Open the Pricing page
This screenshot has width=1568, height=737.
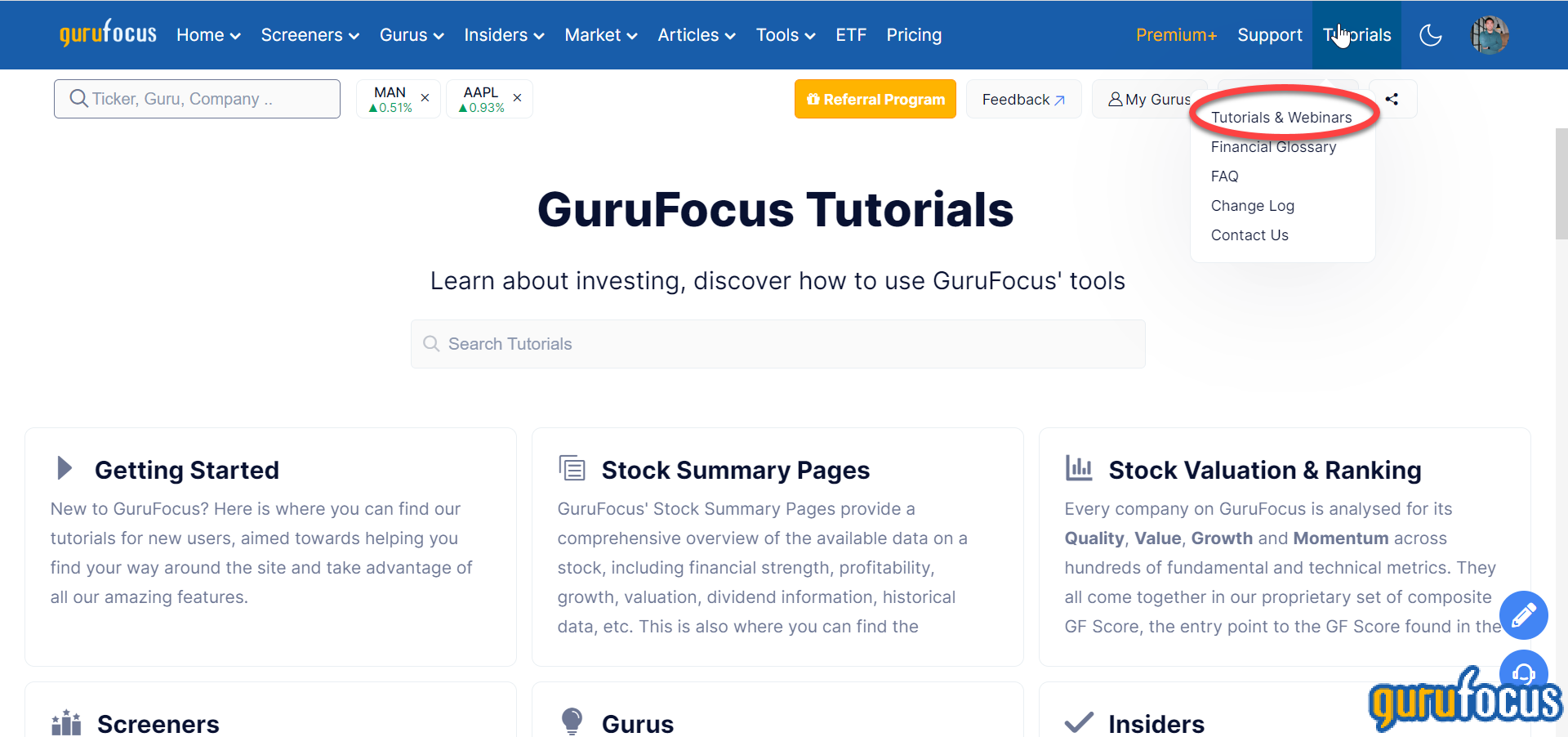[x=914, y=35]
